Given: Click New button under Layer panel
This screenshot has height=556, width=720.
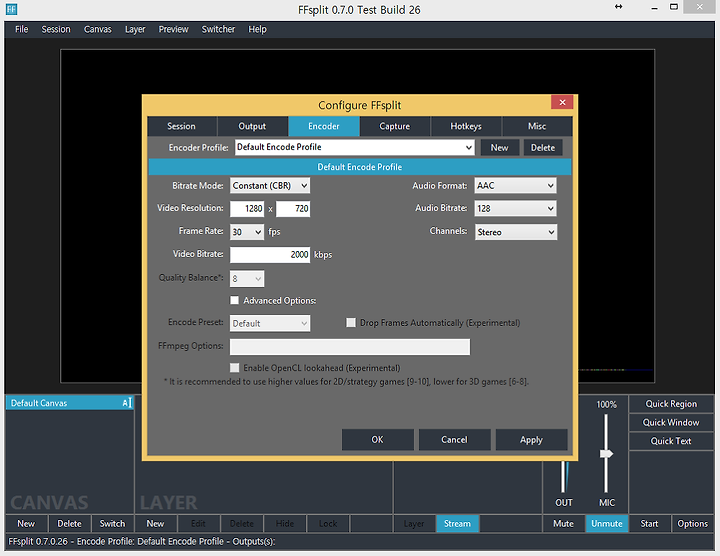Looking at the screenshot, I should [x=155, y=523].
